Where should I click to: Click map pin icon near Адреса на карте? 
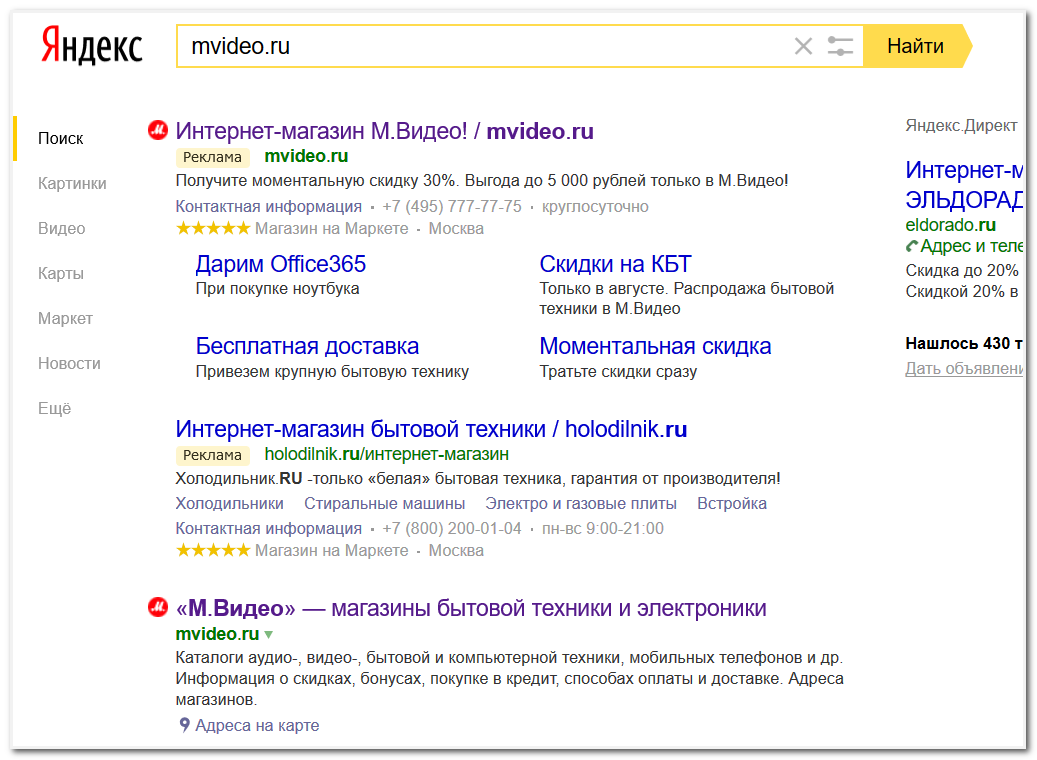185,725
